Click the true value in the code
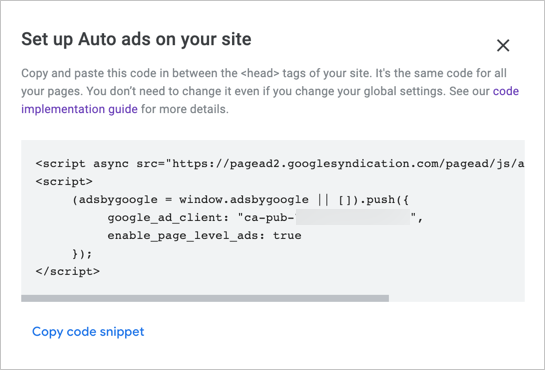Viewport: 545px width, 370px height. (287, 236)
